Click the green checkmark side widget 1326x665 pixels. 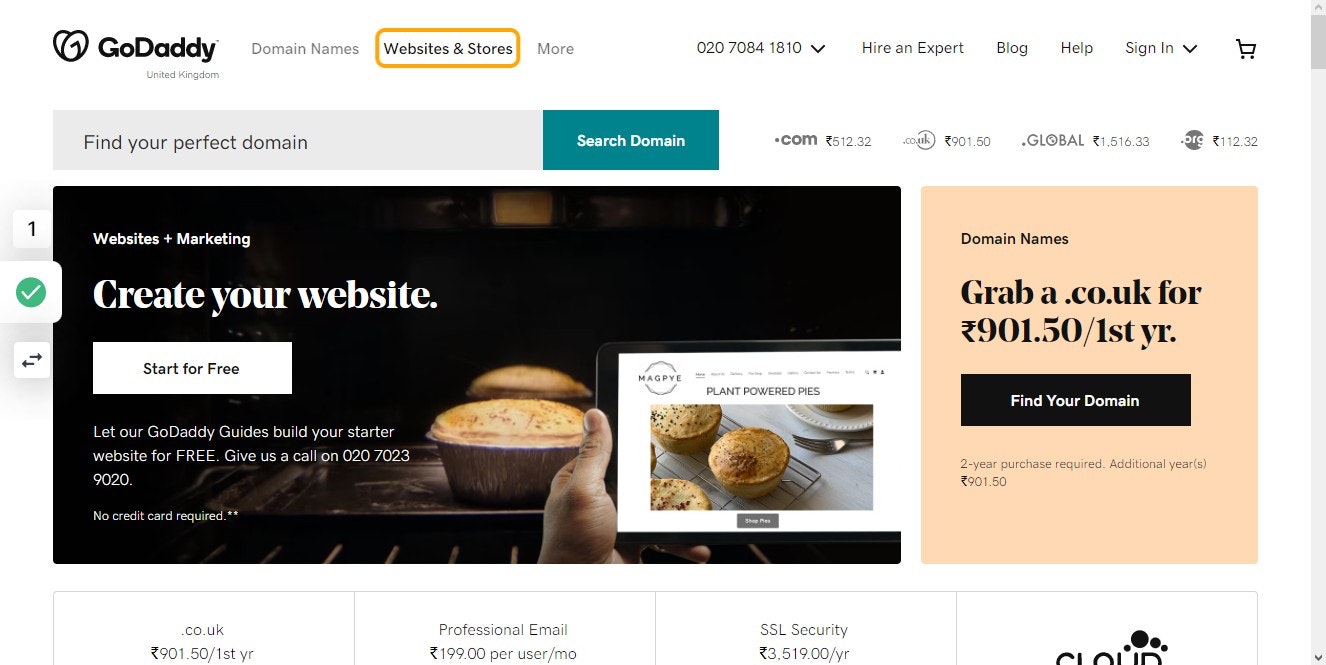coord(31,292)
